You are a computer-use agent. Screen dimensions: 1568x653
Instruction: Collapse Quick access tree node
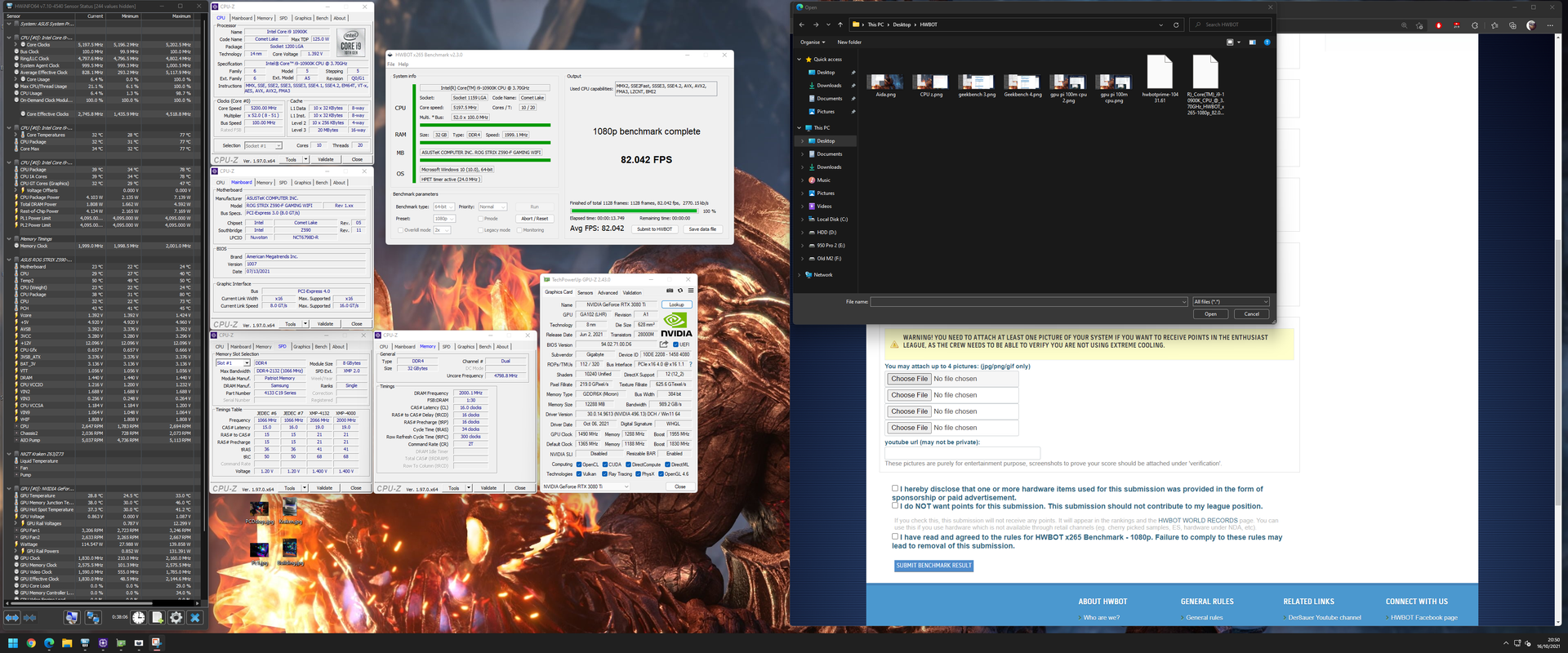800,60
